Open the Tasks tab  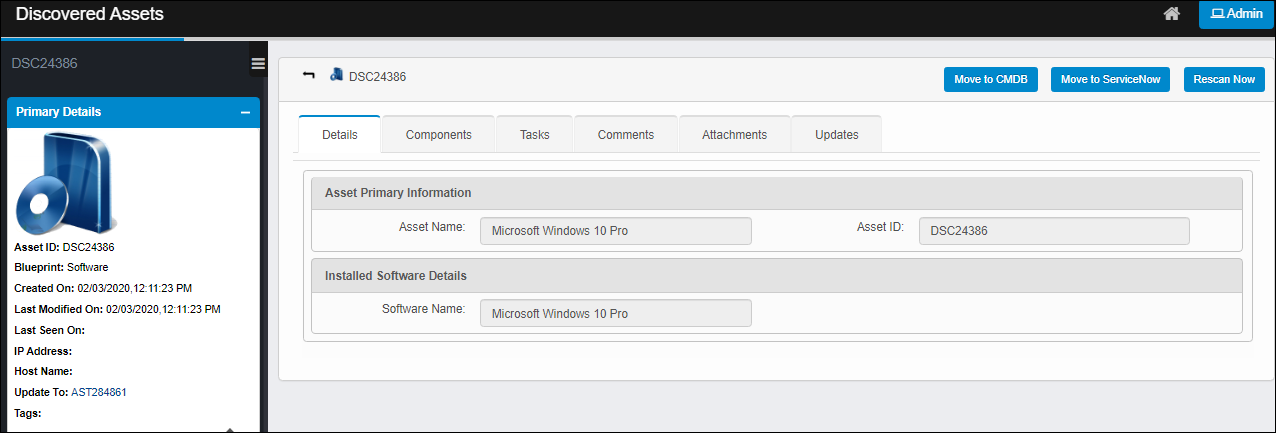point(535,135)
